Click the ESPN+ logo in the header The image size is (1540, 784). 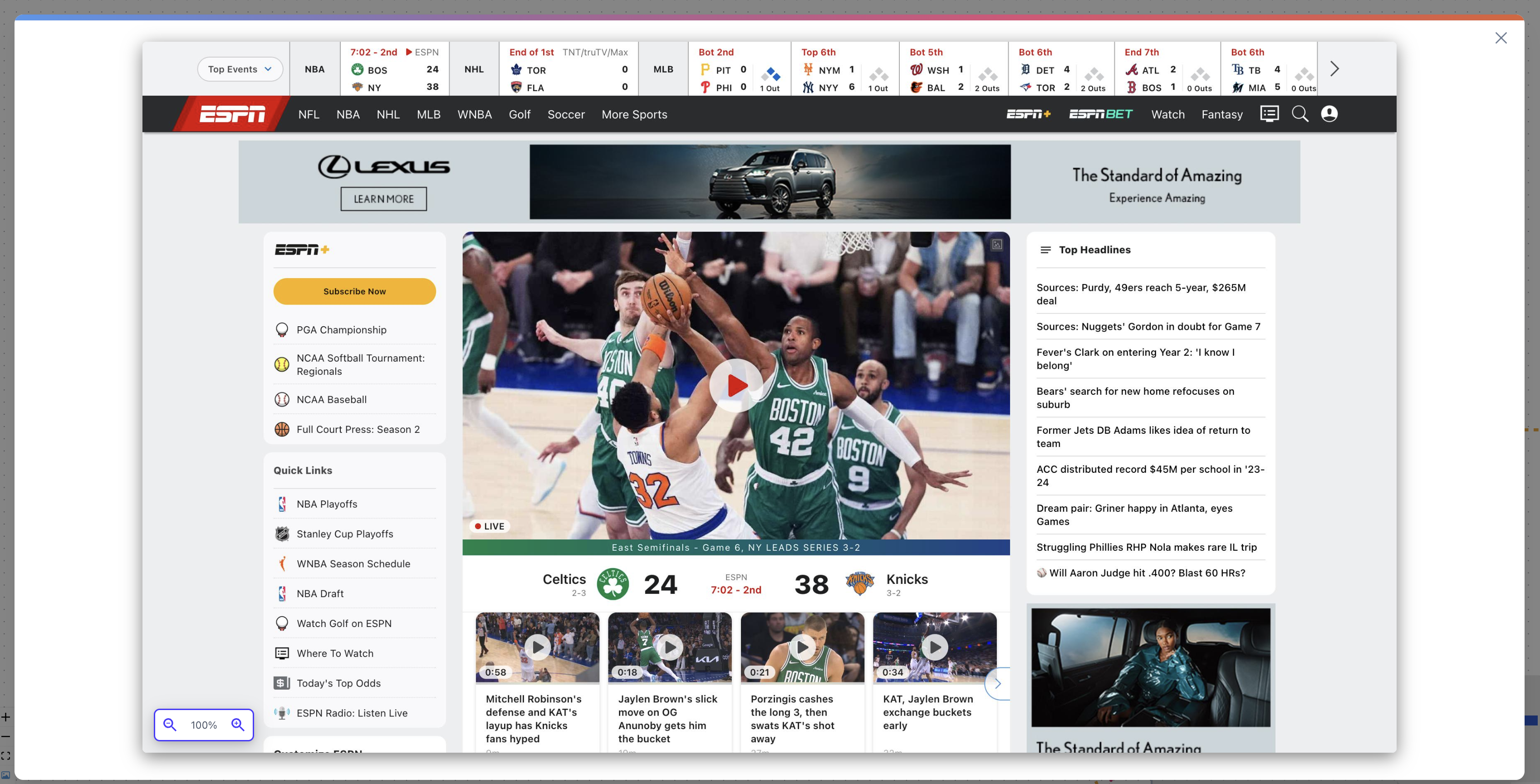[1028, 113]
